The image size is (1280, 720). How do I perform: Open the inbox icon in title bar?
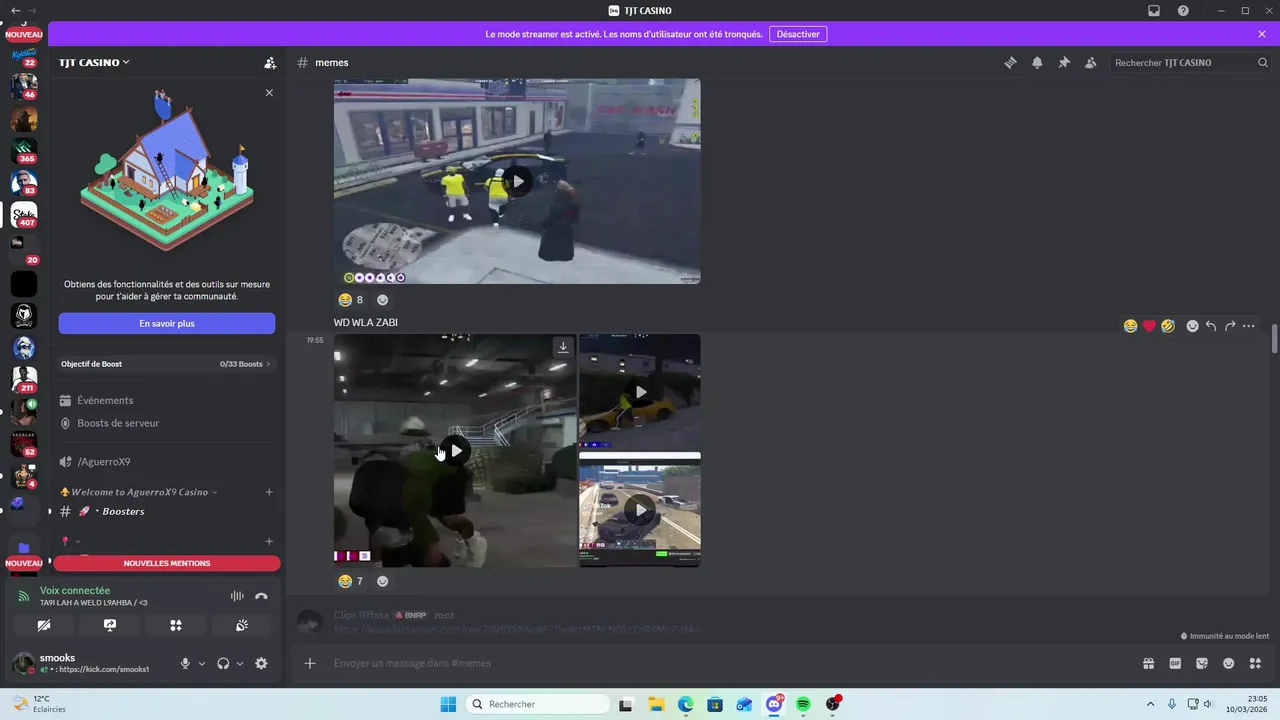[x=1154, y=11]
